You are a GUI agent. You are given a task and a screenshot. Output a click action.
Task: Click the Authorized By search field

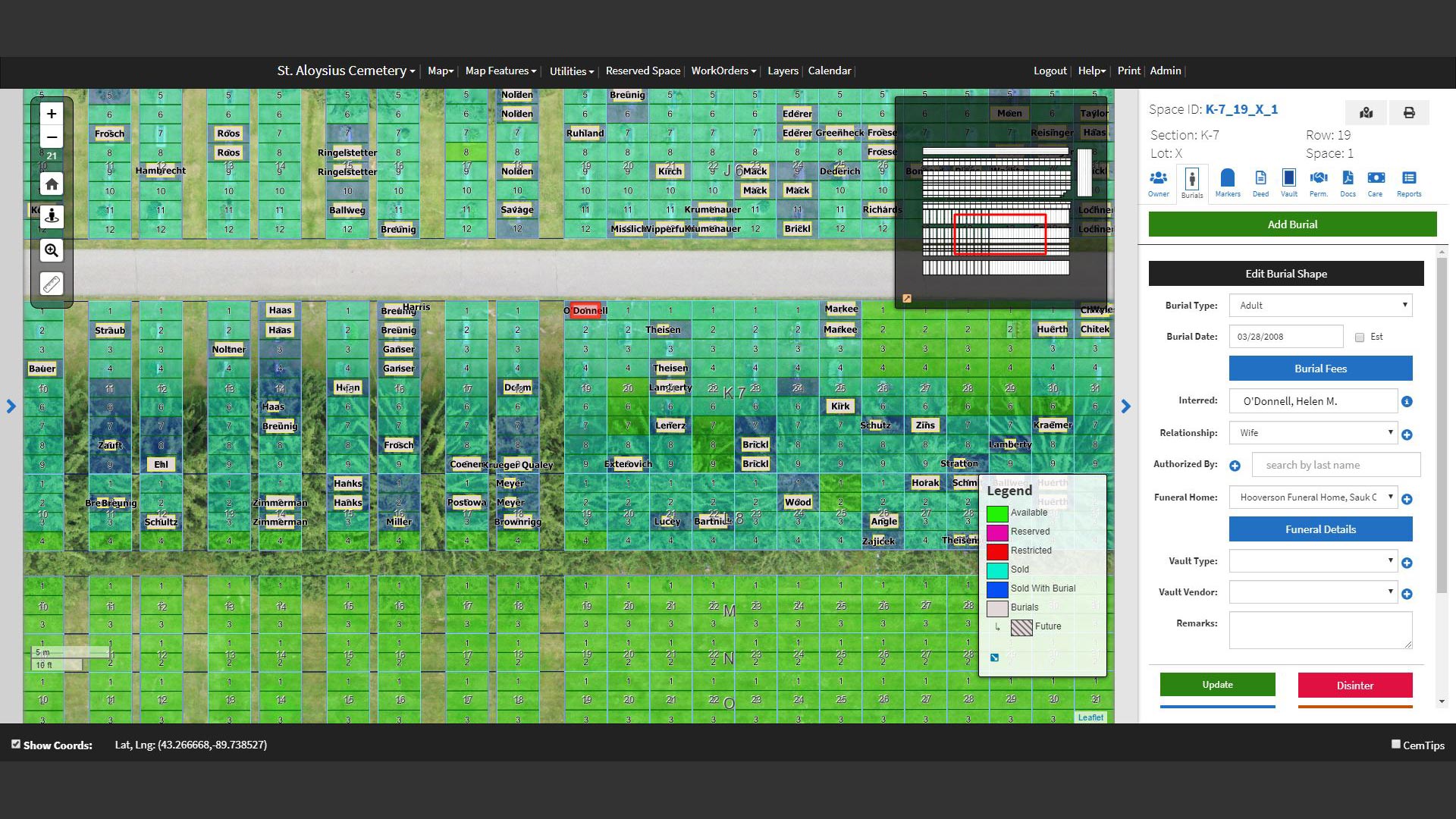pyautogui.click(x=1335, y=465)
